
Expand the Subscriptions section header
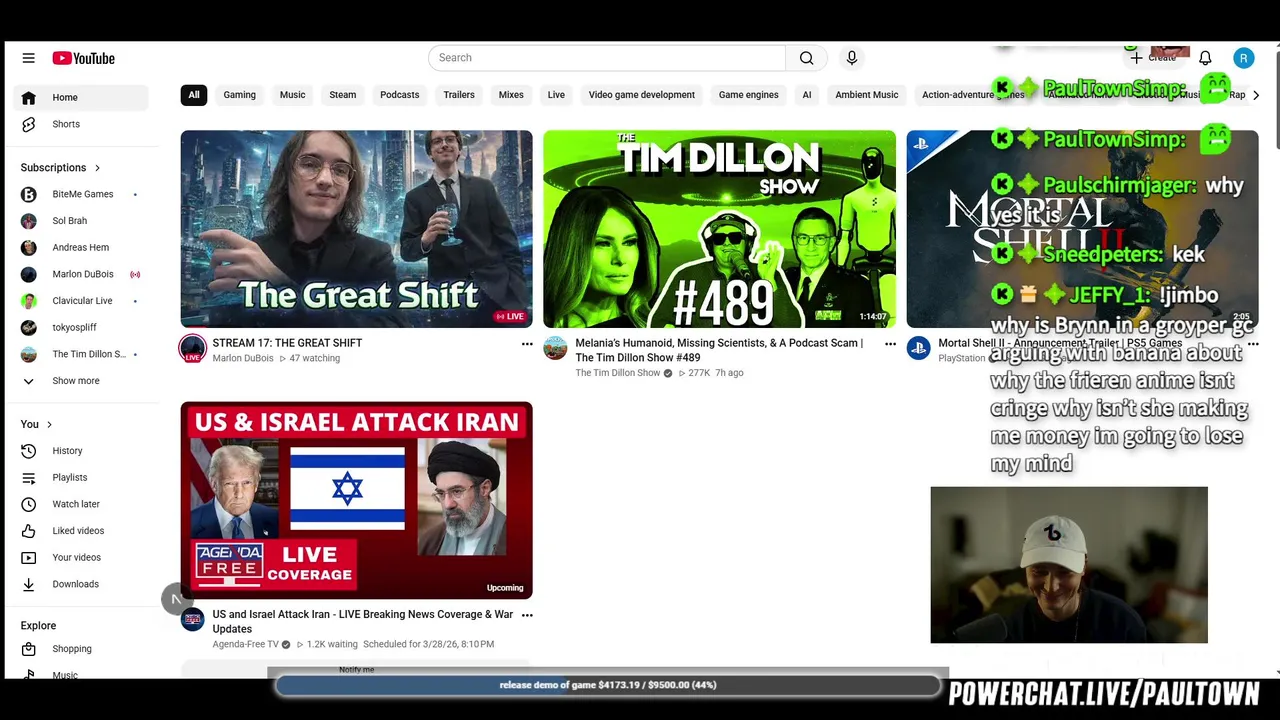pos(62,168)
